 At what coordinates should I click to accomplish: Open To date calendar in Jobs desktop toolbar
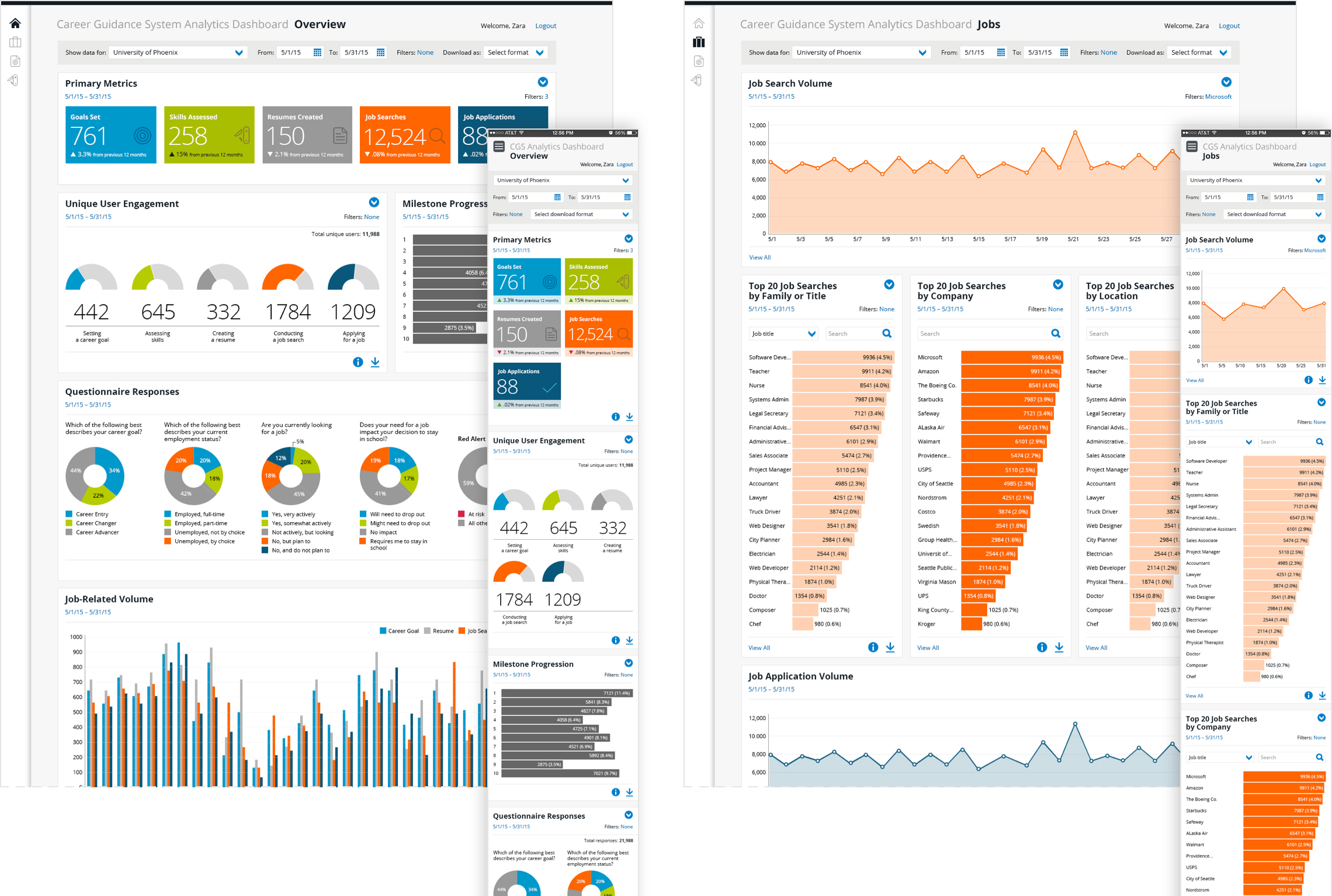1064,53
